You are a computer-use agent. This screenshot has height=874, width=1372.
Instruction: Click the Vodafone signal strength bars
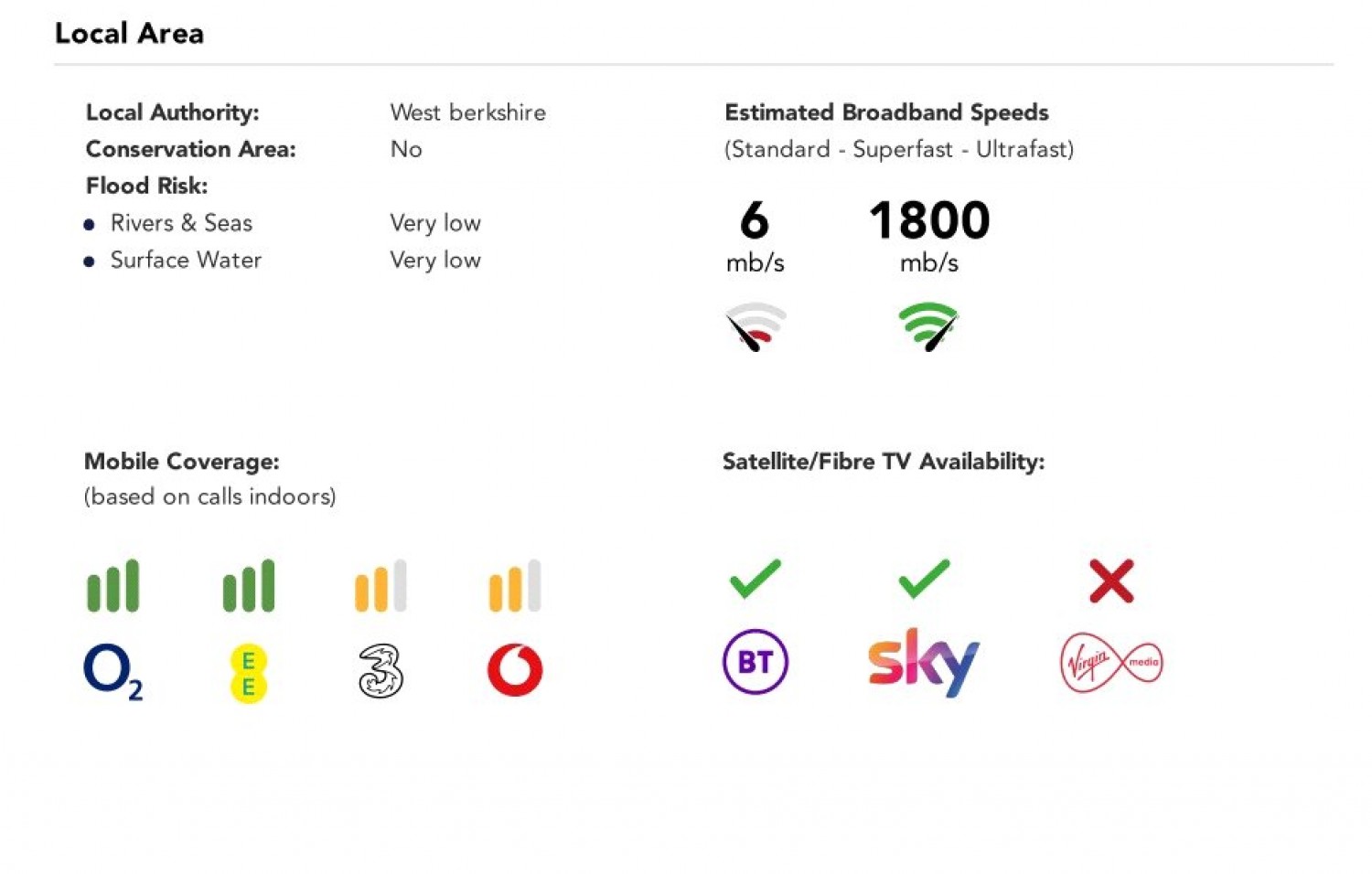[x=515, y=585]
